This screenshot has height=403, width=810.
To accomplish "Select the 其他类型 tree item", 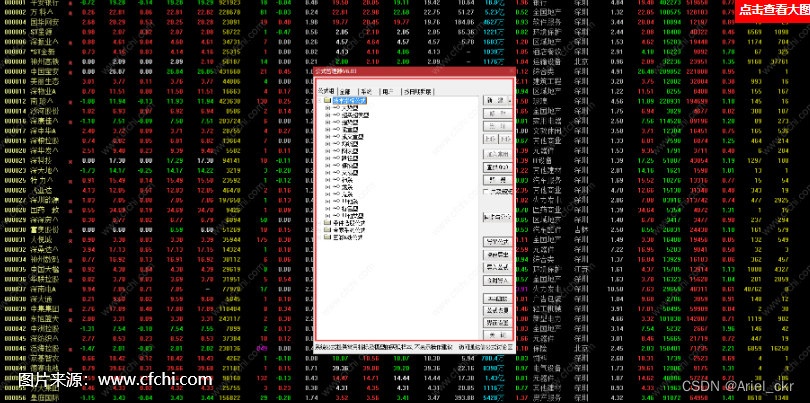I will [354, 216].
